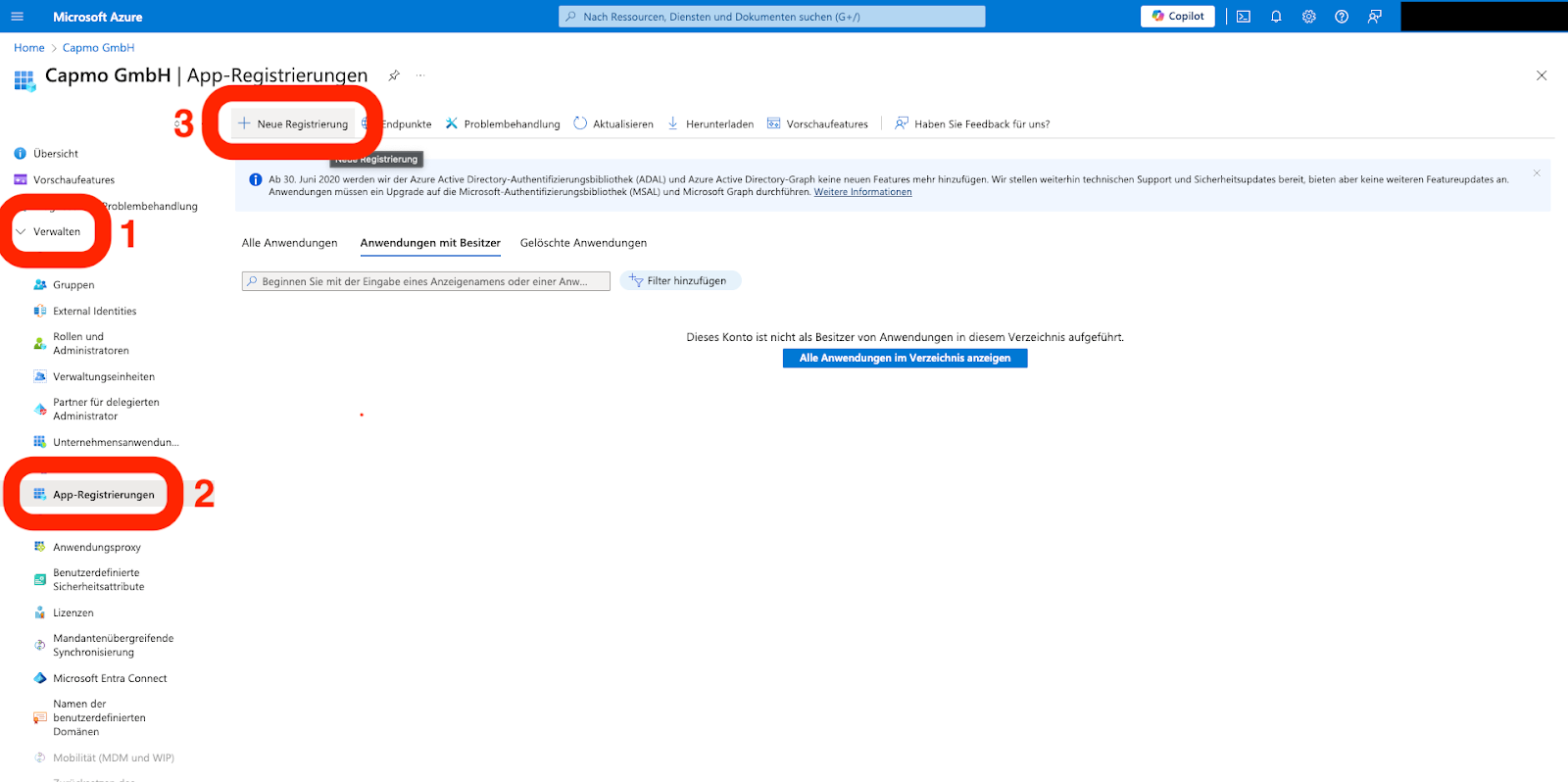The image size is (1568, 782).
Task: Click the Verwaltungseinheiten icon
Action: 40,377
